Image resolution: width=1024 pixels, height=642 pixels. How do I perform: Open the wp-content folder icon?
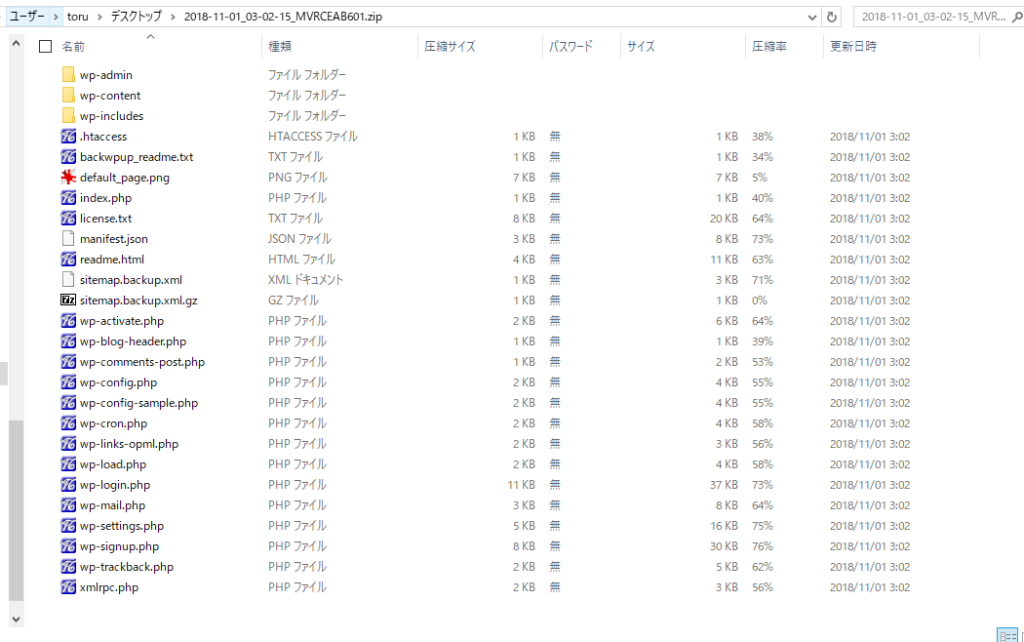pos(68,95)
